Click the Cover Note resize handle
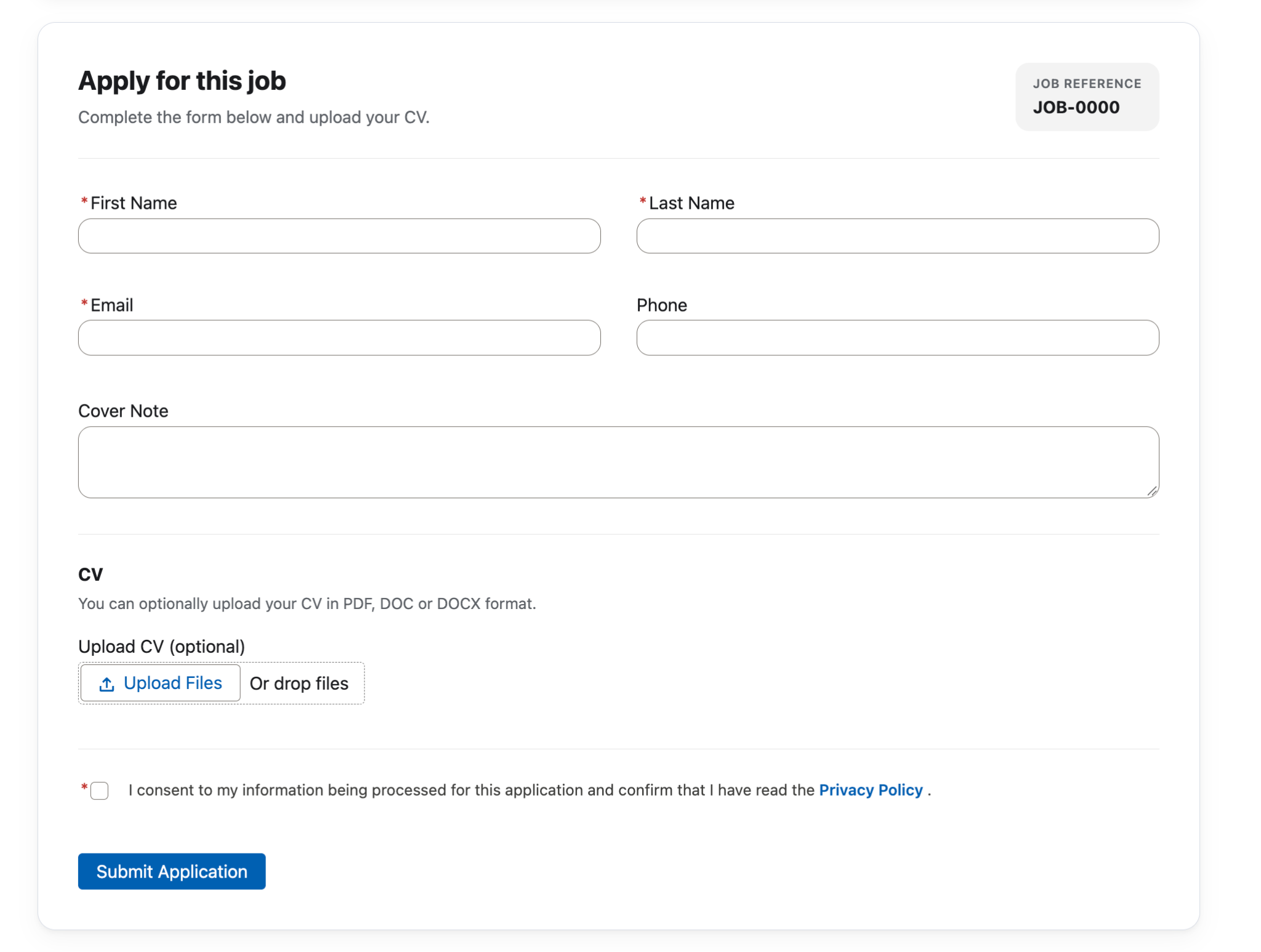Screen dimensions: 1261x952 [x=1152, y=491]
